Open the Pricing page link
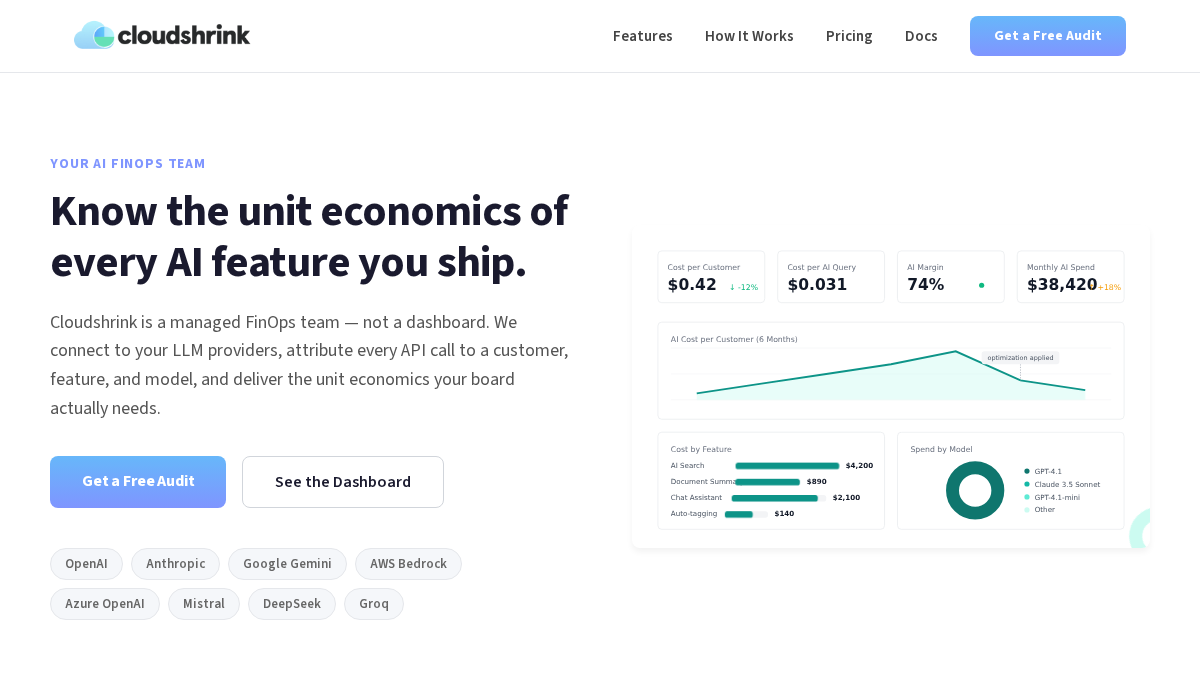1200x675 pixels. coord(849,36)
